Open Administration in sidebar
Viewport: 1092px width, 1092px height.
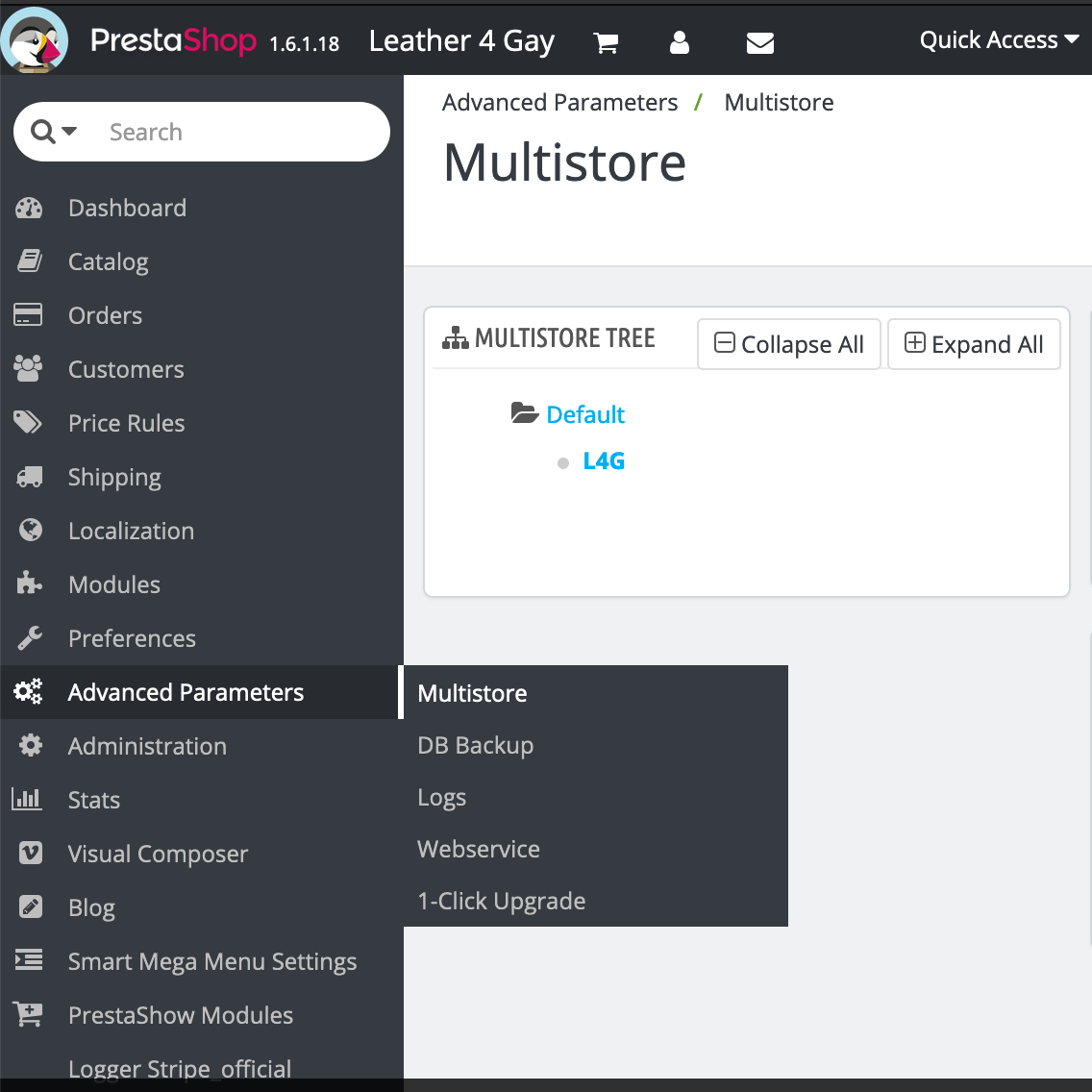(x=147, y=746)
